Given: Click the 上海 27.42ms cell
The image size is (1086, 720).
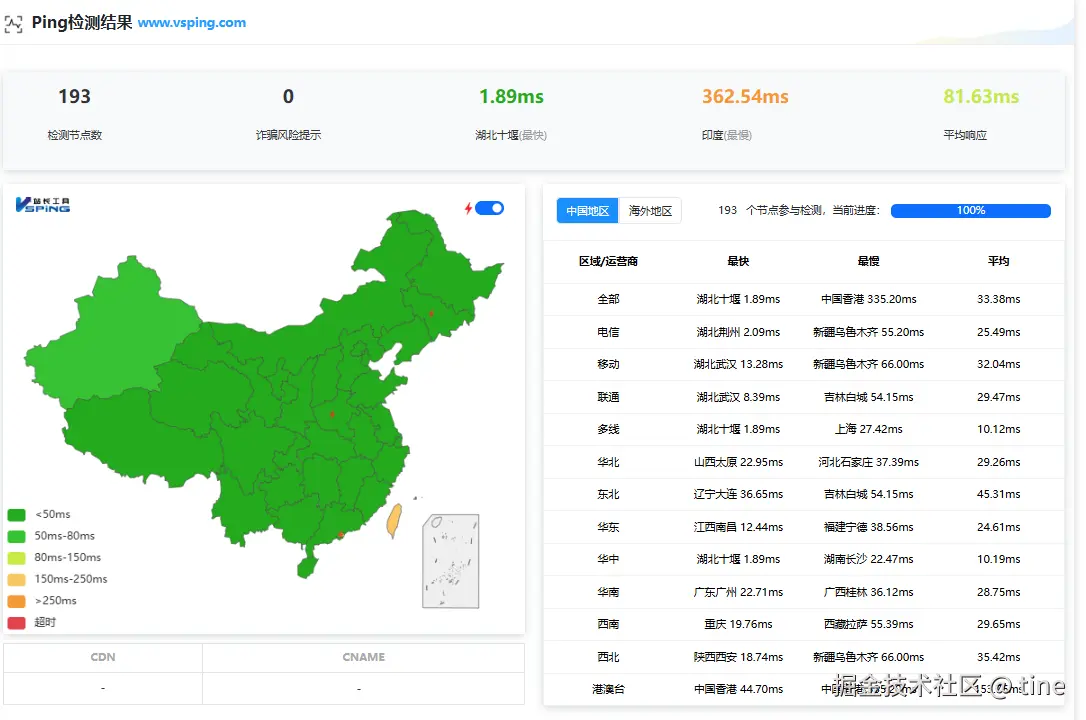Looking at the screenshot, I should coord(869,429).
